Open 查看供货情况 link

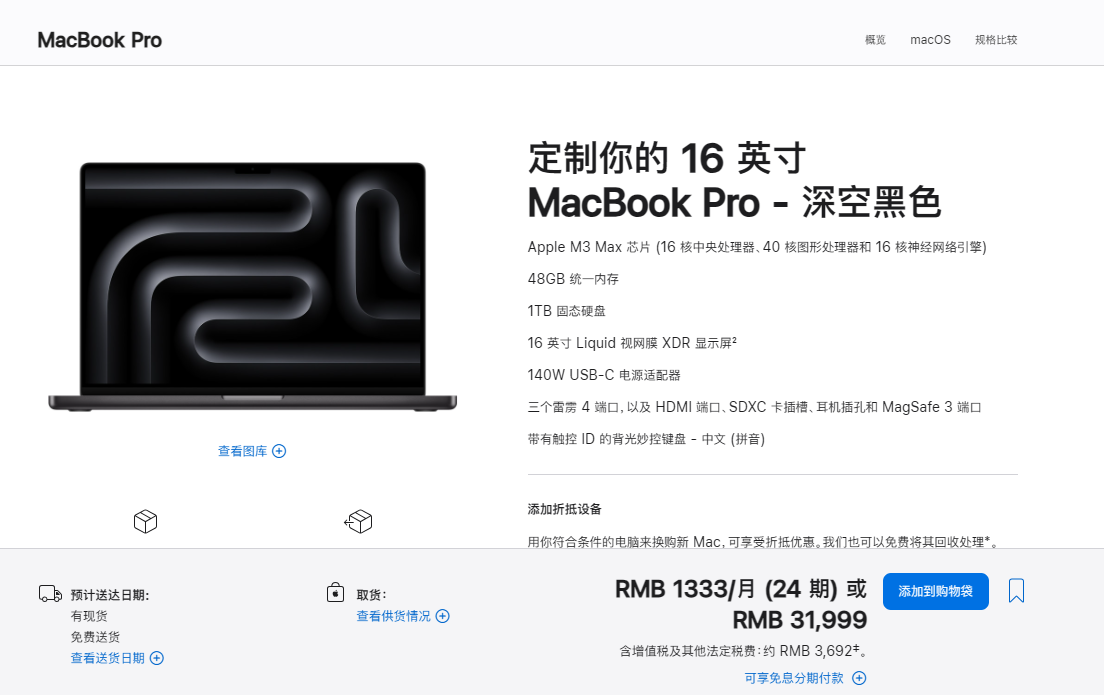tap(394, 616)
